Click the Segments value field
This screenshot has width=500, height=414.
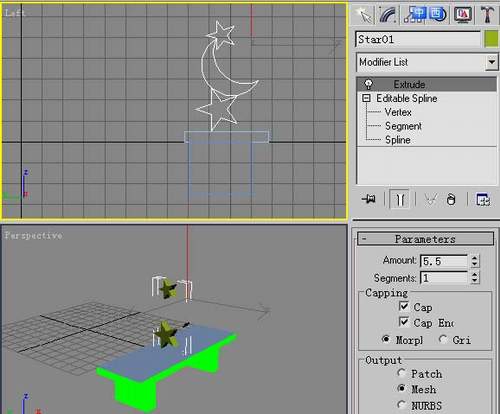(444, 278)
